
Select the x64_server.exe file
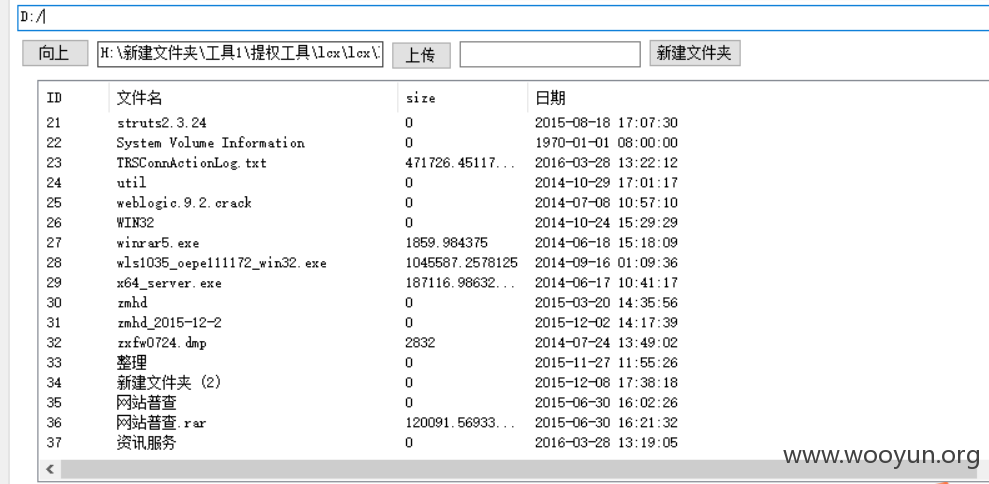pos(169,283)
